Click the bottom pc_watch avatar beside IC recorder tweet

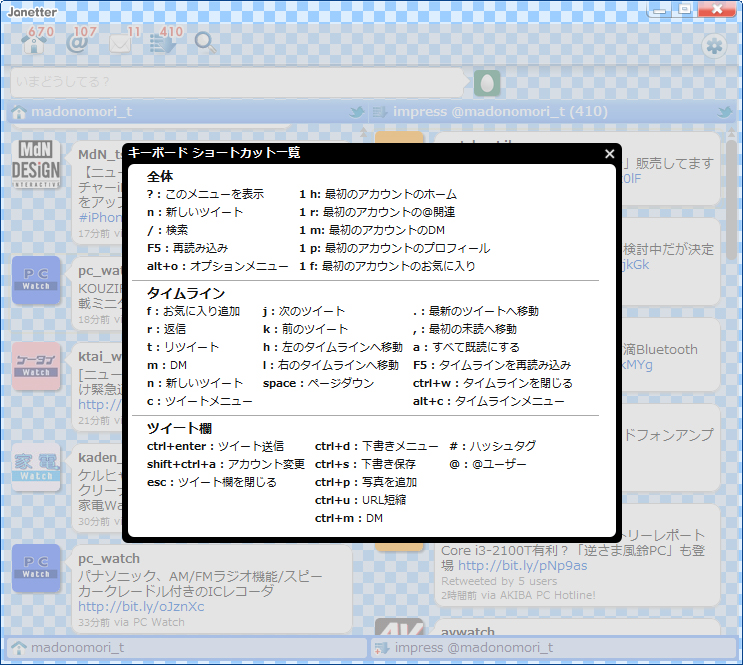click(x=36, y=568)
